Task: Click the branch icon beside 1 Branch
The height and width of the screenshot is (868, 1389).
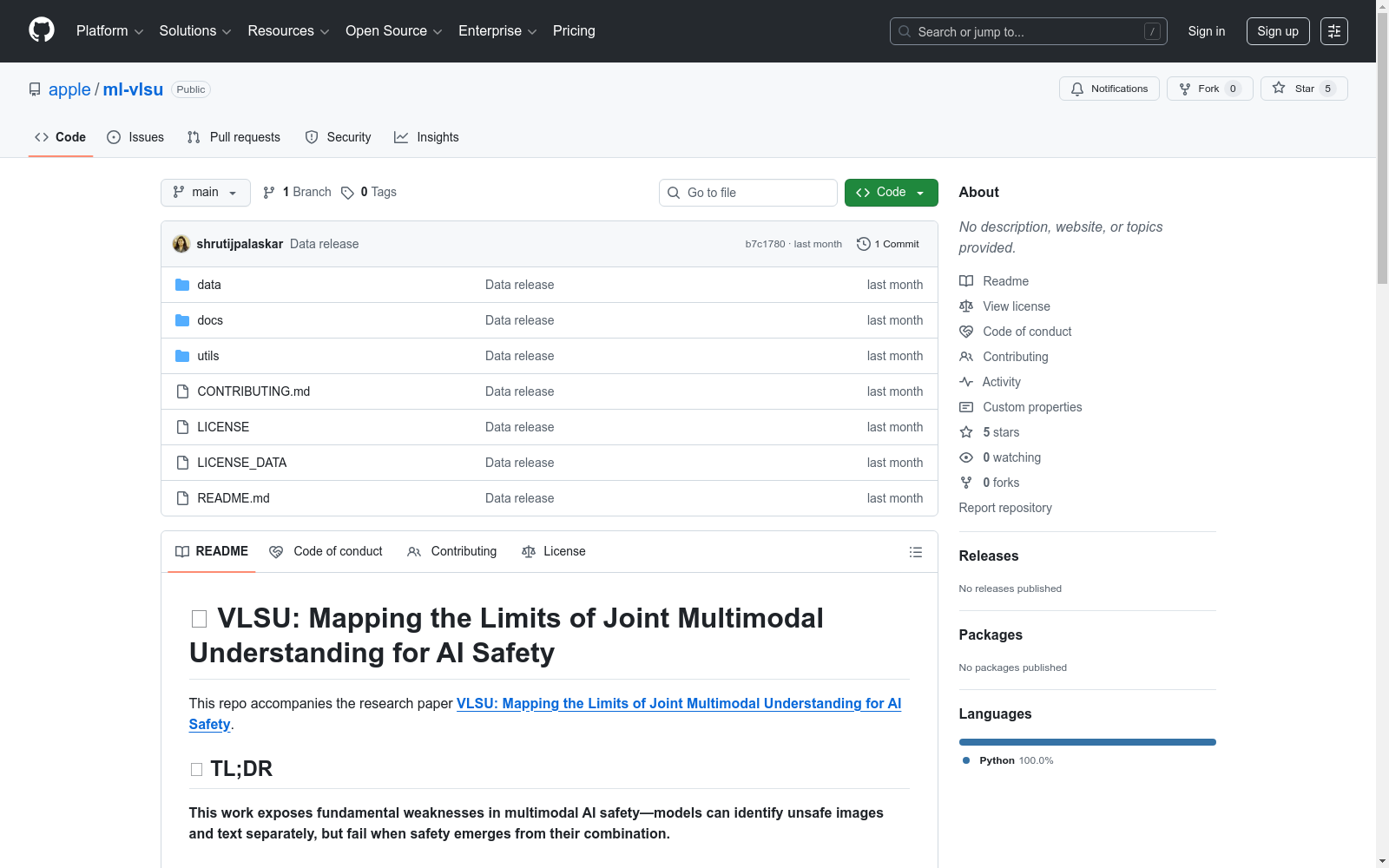Action: tap(269, 193)
